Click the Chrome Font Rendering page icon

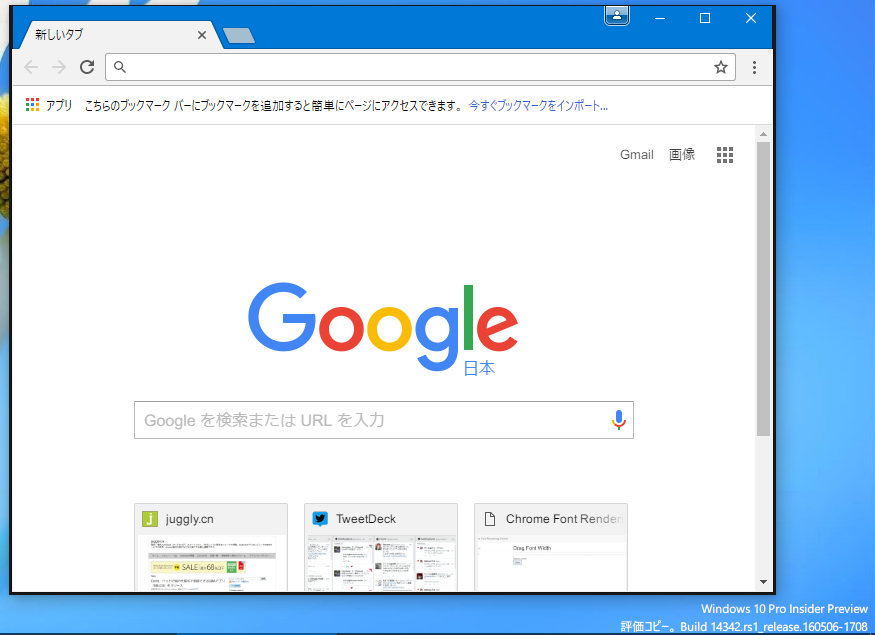pyautogui.click(x=490, y=519)
